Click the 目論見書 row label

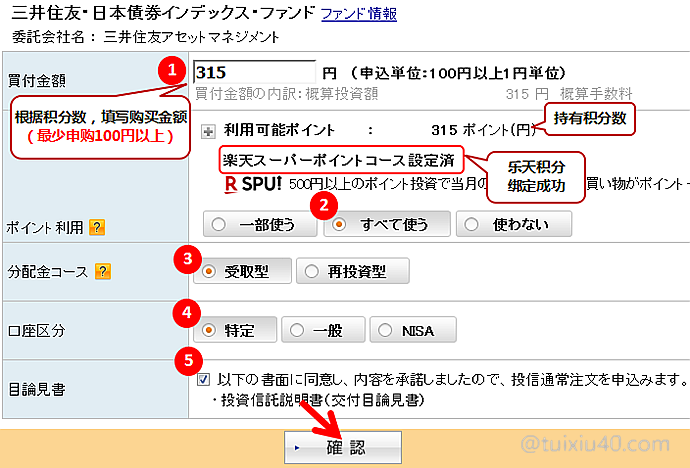tap(37, 389)
